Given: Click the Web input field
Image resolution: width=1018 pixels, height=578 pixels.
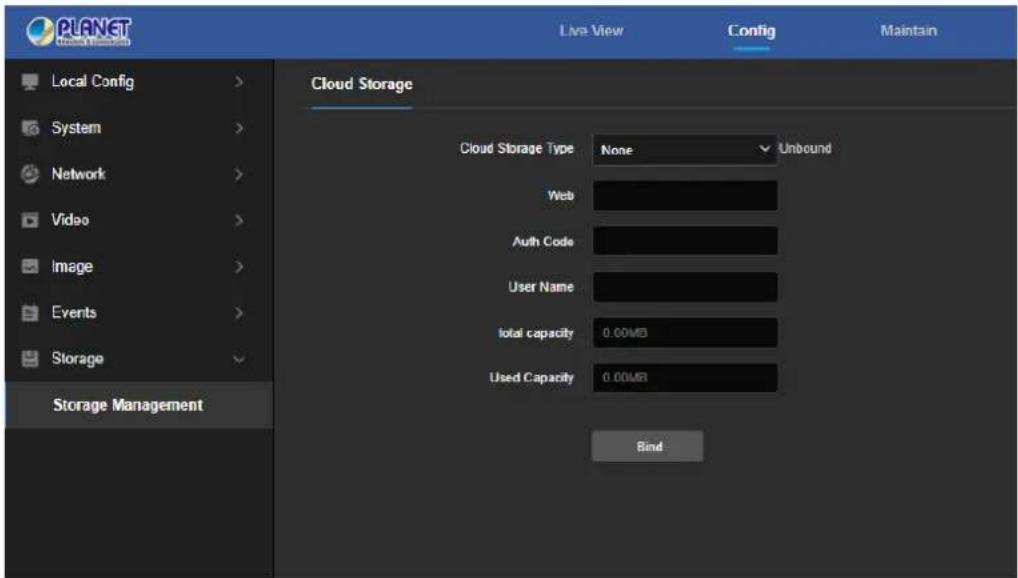Looking at the screenshot, I should [x=685, y=195].
